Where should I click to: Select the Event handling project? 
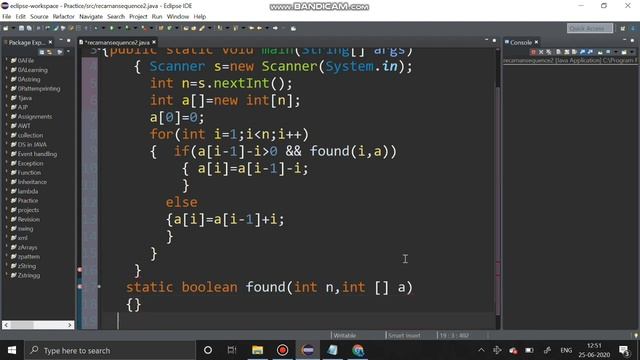click(37, 154)
